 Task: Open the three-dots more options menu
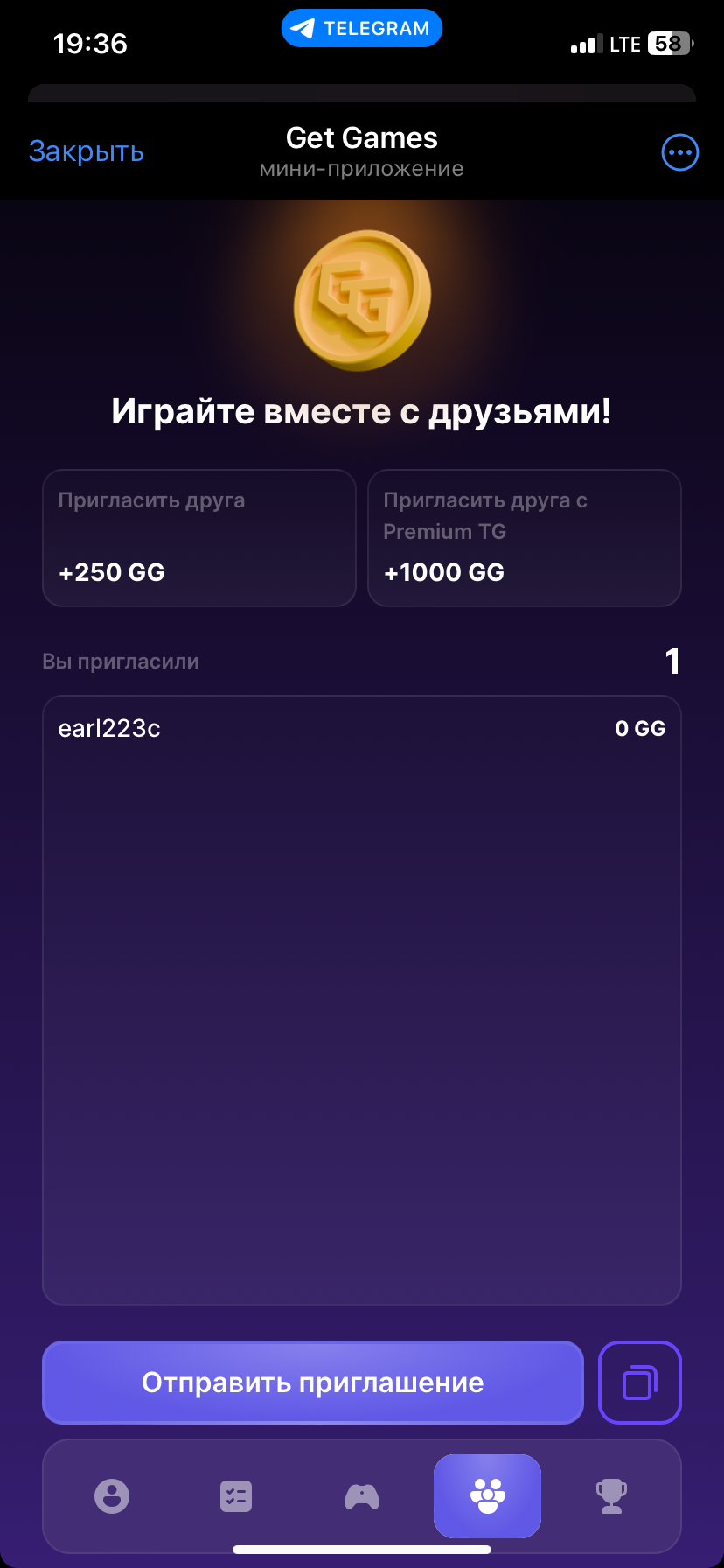tap(679, 152)
